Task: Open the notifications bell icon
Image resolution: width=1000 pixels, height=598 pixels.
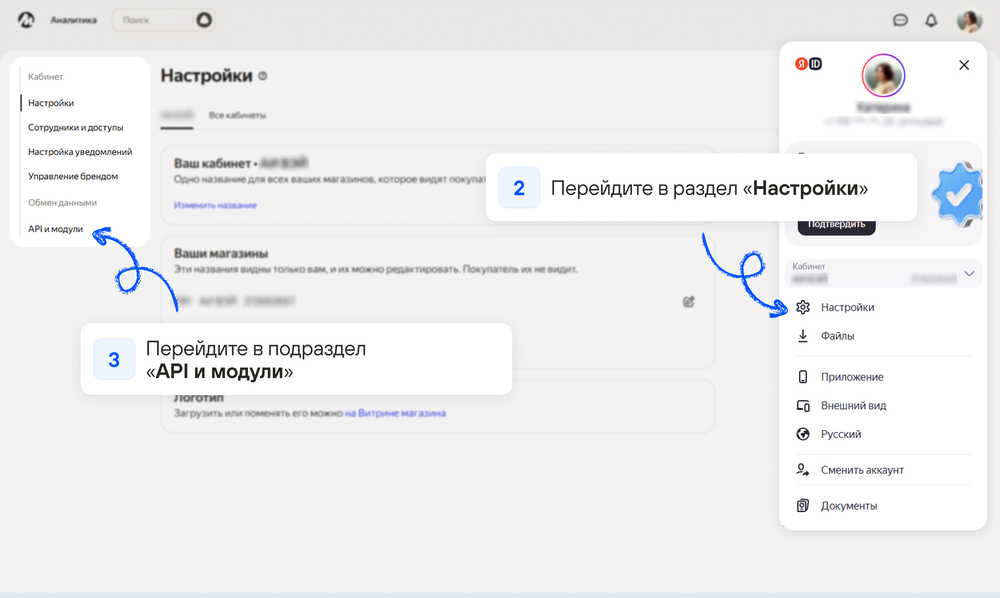Action: tap(931, 20)
